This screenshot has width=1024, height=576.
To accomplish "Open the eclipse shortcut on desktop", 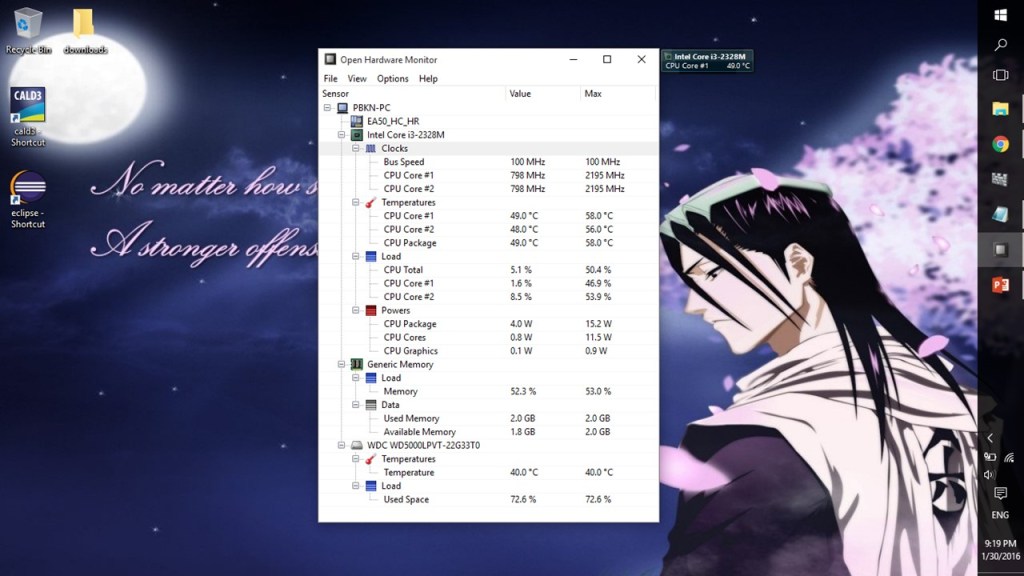I will [x=28, y=188].
